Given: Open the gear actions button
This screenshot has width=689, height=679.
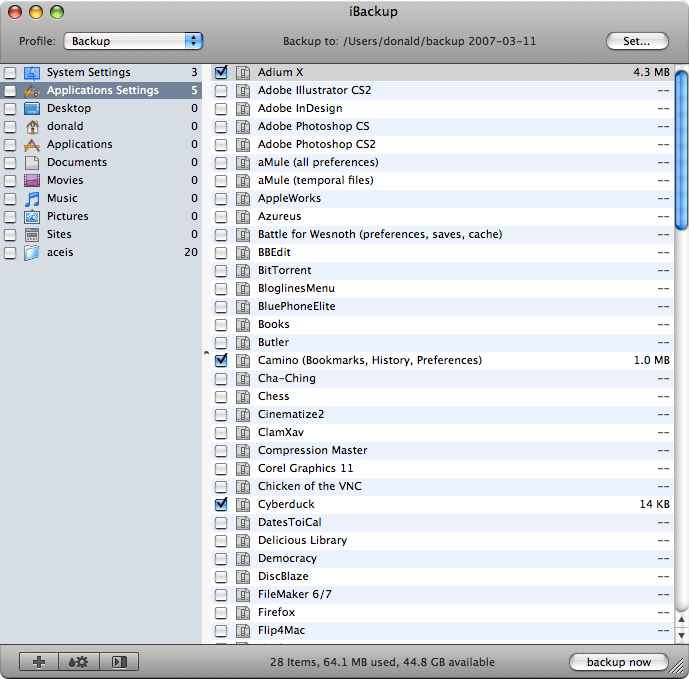Looking at the screenshot, I should point(79,661).
